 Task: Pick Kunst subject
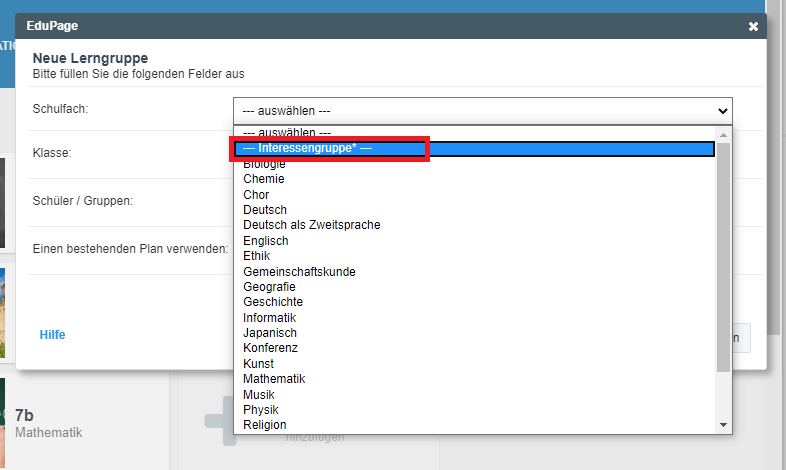coord(475,364)
